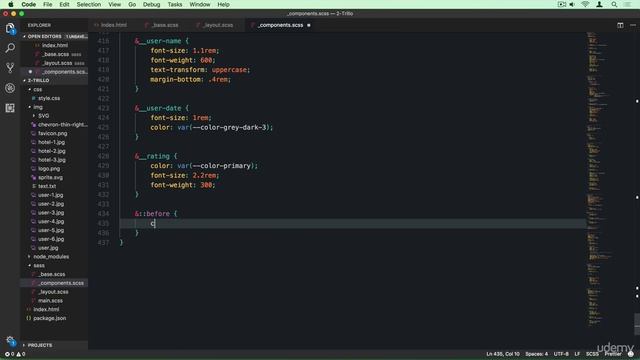The height and width of the screenshot is (360, 640).
Task: Change encoding via UTF-8 status
Action: pos(561,354)
